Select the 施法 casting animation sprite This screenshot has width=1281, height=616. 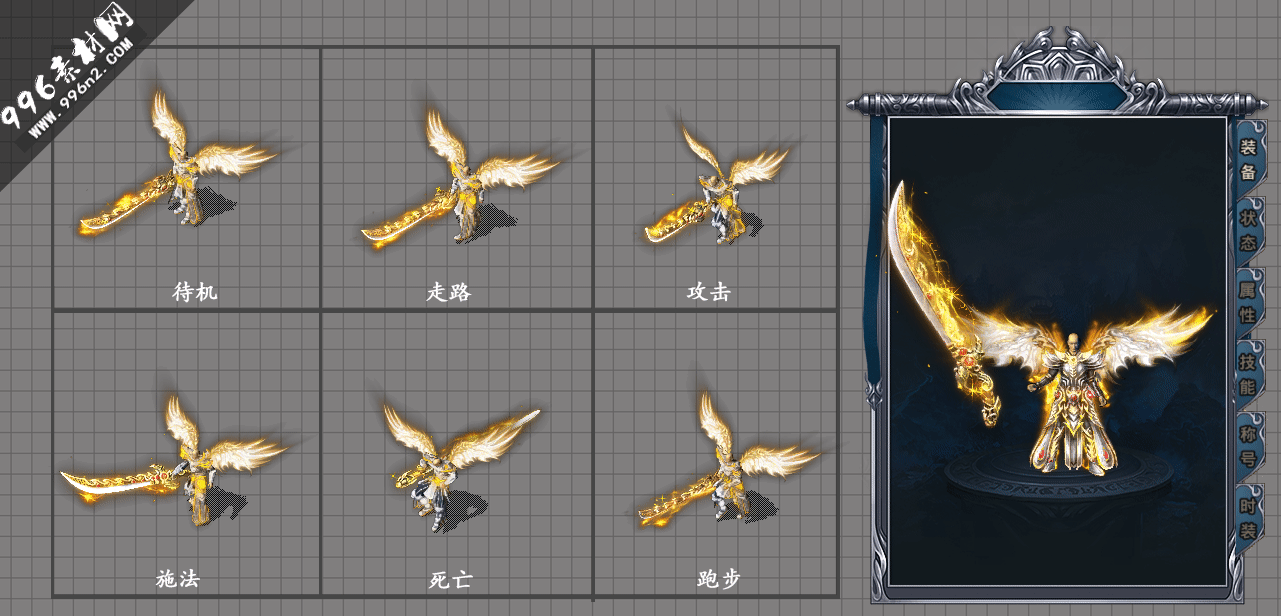coord(175,460)
